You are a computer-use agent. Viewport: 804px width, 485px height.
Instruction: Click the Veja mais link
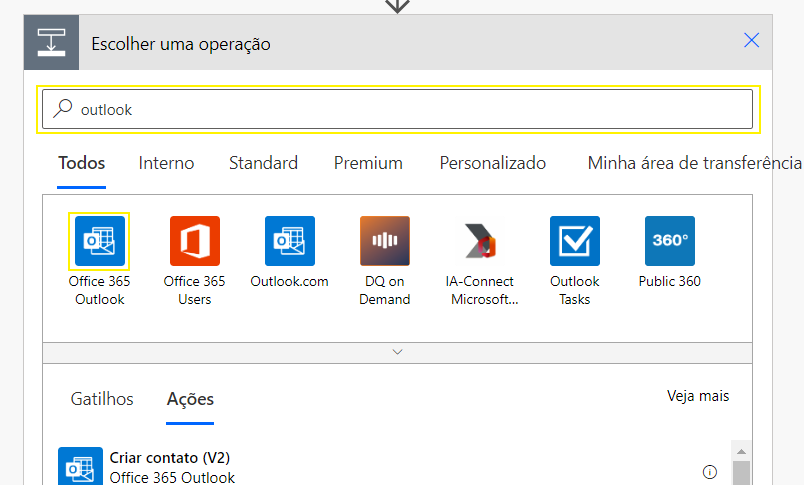698,396
